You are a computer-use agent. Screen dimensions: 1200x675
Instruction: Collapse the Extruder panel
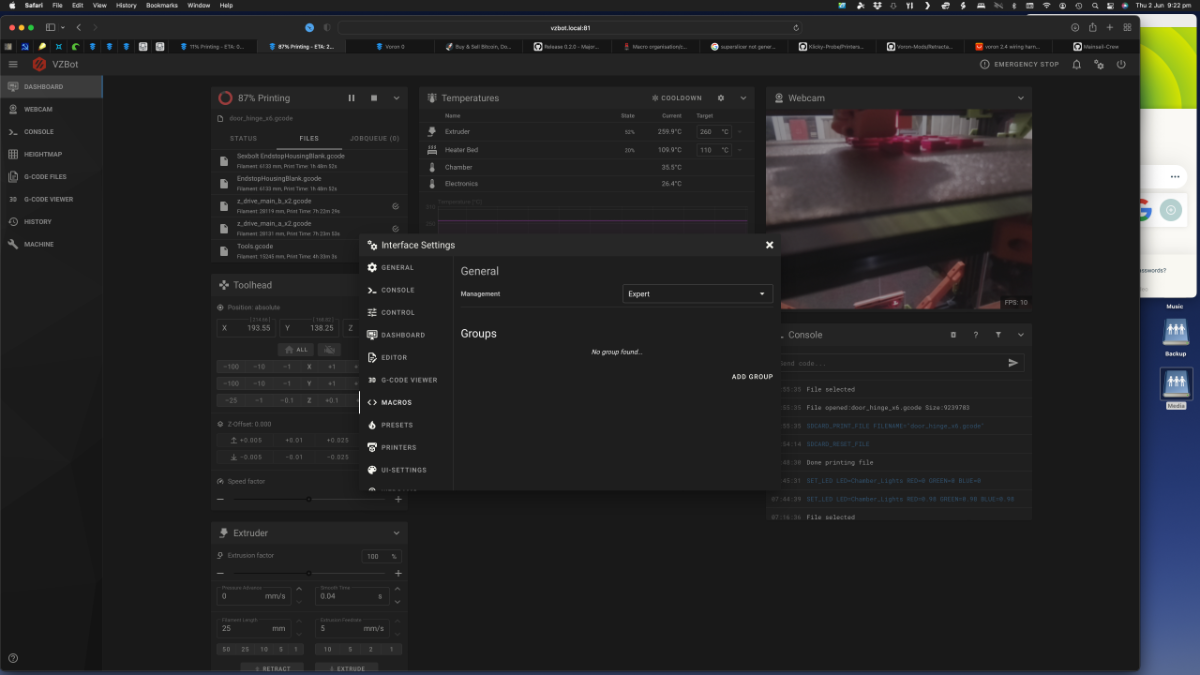click(396, 533)
